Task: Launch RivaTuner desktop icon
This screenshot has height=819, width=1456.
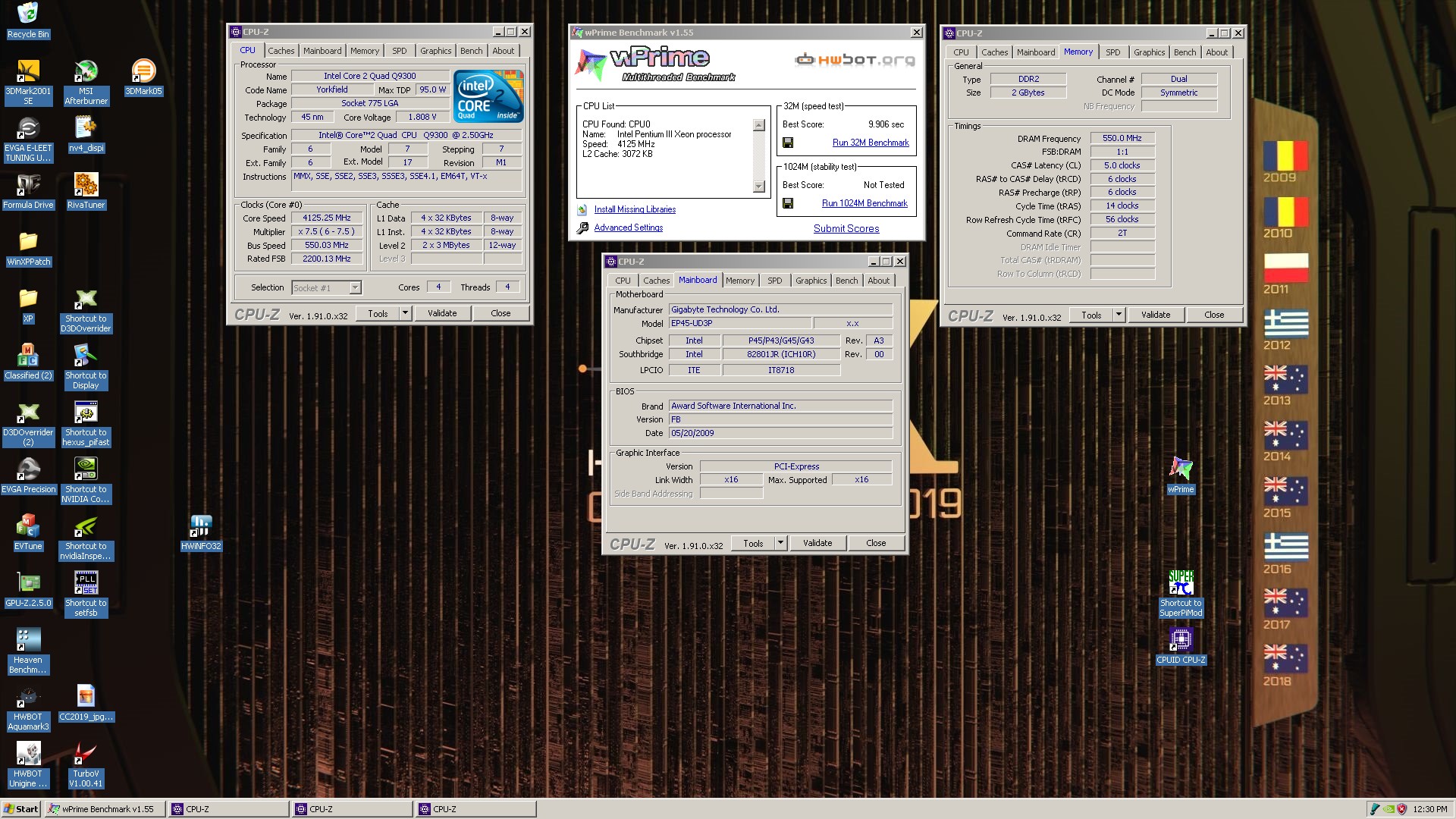Action: point(86,191)
